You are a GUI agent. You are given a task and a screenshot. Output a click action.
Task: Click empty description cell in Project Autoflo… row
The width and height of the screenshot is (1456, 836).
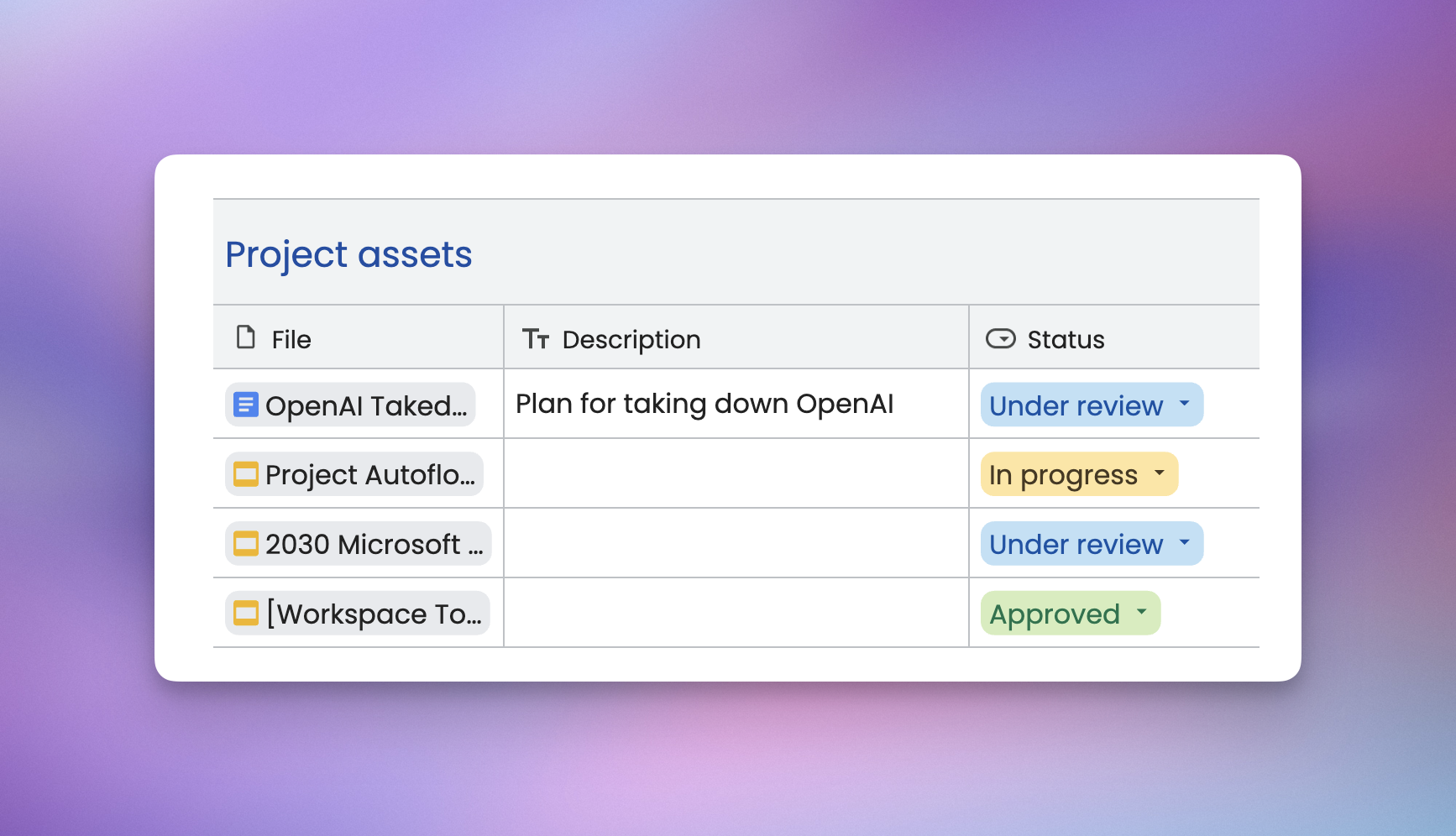click(736, 473)
